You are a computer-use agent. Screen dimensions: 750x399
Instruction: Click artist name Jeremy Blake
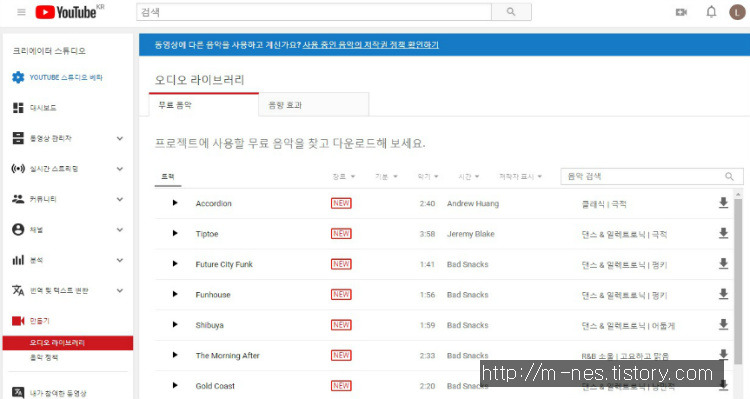click(471, 234)
